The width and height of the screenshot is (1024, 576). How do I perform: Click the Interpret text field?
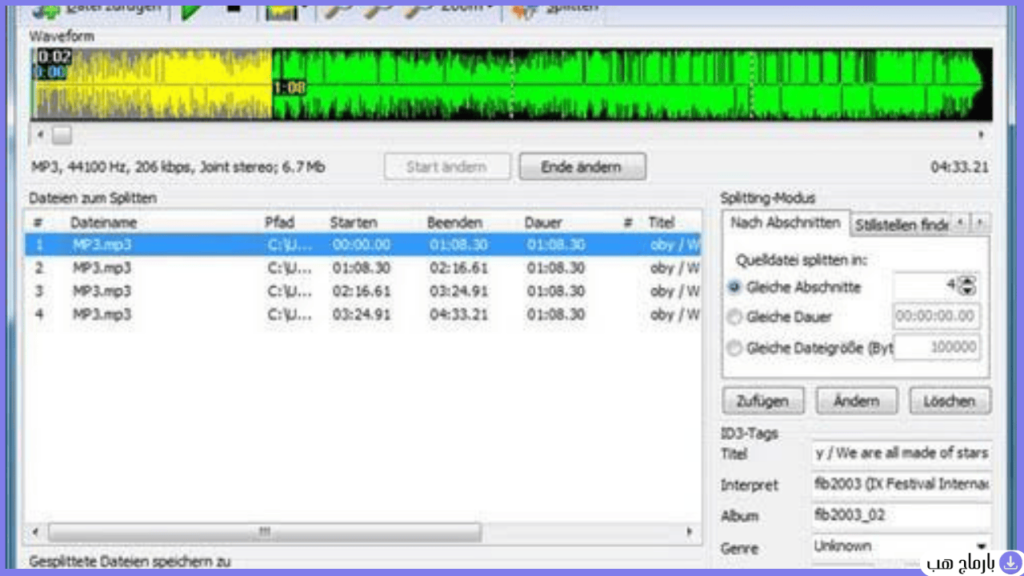(901, 484)
